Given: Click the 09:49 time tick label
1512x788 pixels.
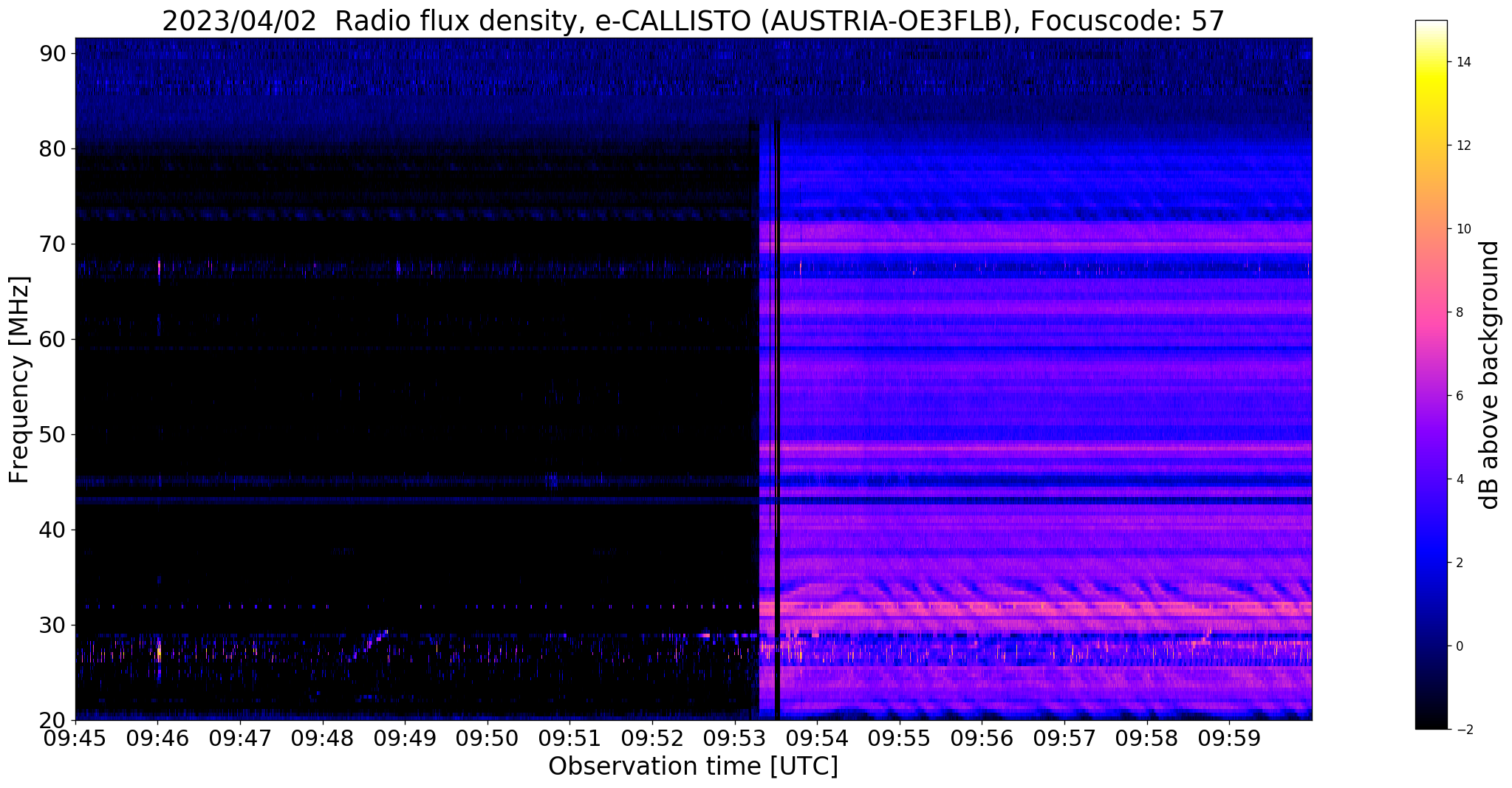Looking at the screenshot, I should [x=405, y=738].
